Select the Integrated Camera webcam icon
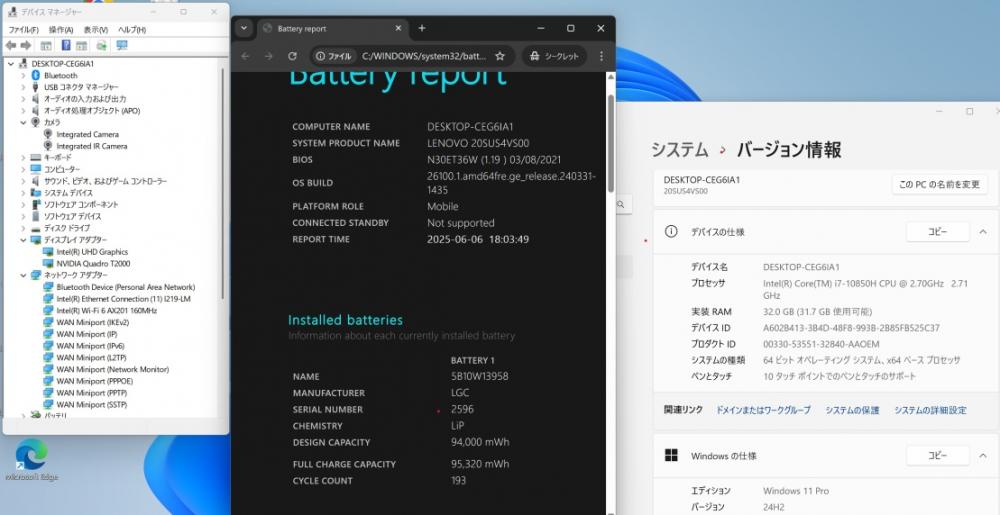 (x=48, y=134)
